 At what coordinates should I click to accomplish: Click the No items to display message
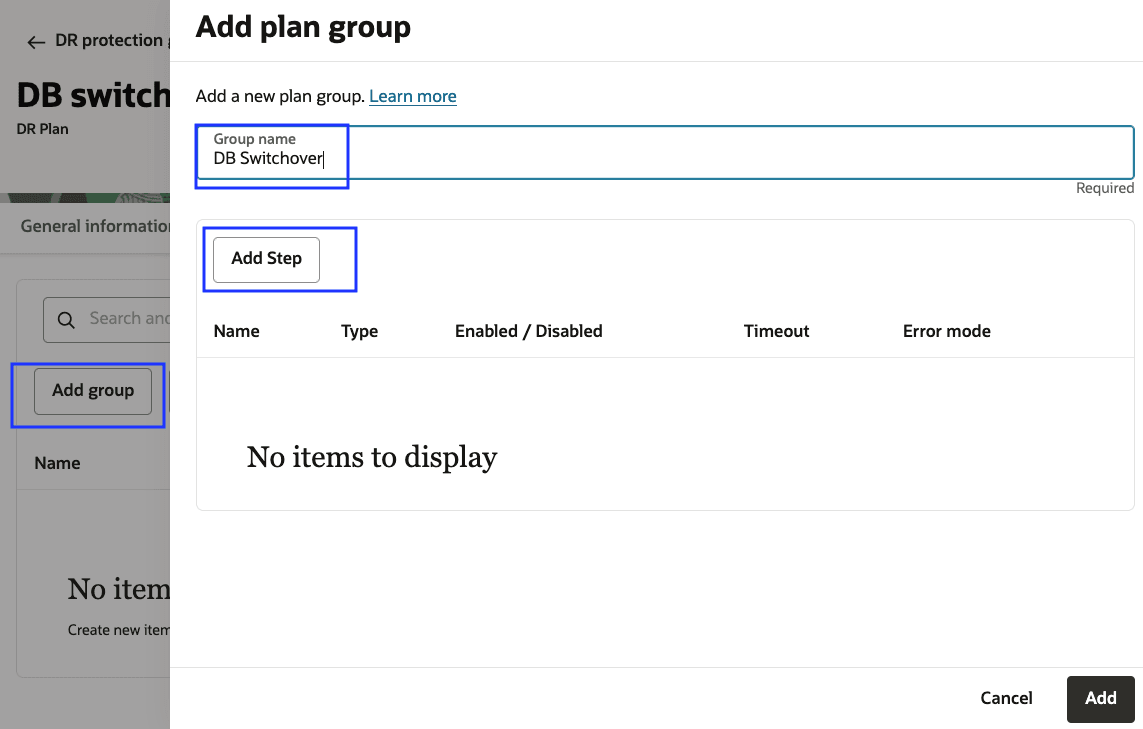(372, 457)
